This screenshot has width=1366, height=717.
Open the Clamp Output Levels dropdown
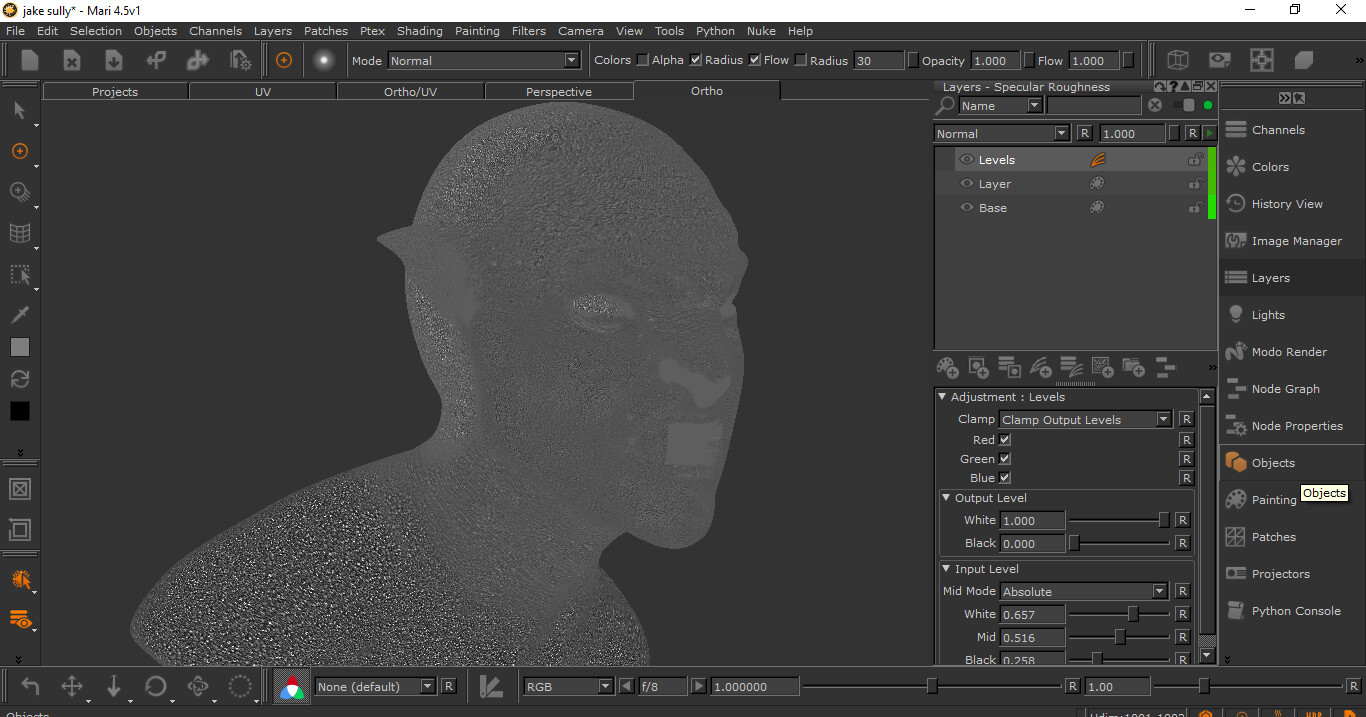[1085, 420]
